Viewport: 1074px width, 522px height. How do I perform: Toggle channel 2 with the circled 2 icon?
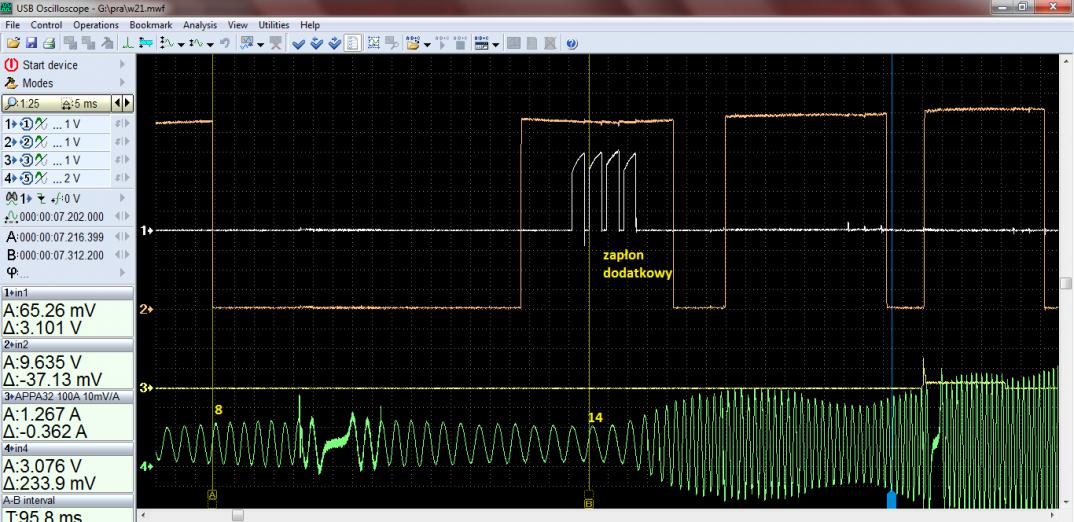click(29, 140)
